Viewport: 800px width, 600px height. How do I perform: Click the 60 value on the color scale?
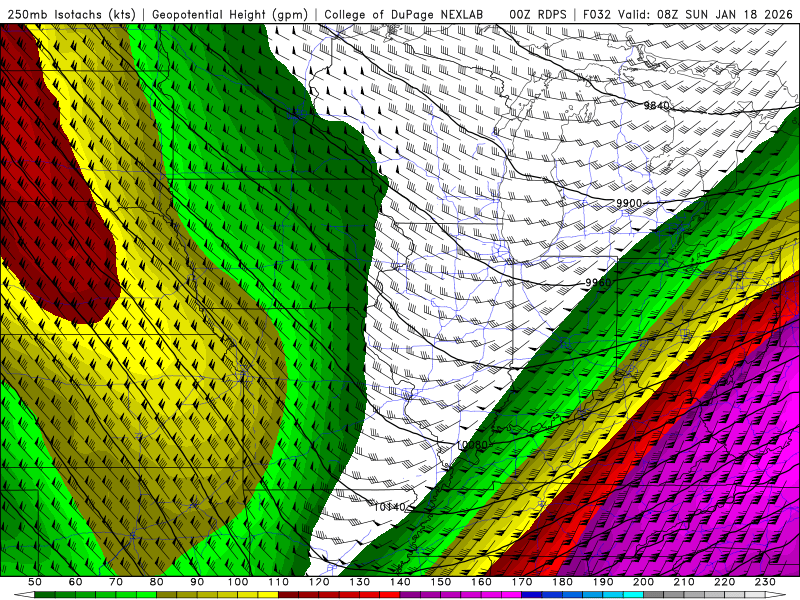coord(75,582)
